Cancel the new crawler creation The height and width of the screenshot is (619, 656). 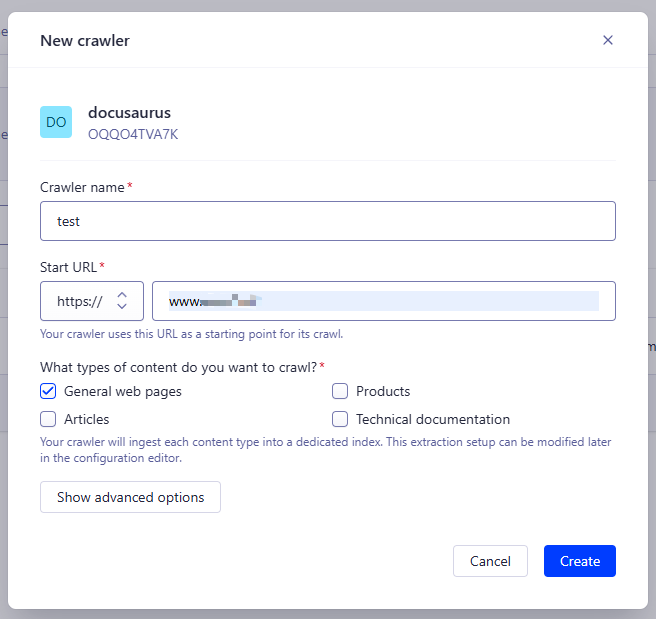490,561
